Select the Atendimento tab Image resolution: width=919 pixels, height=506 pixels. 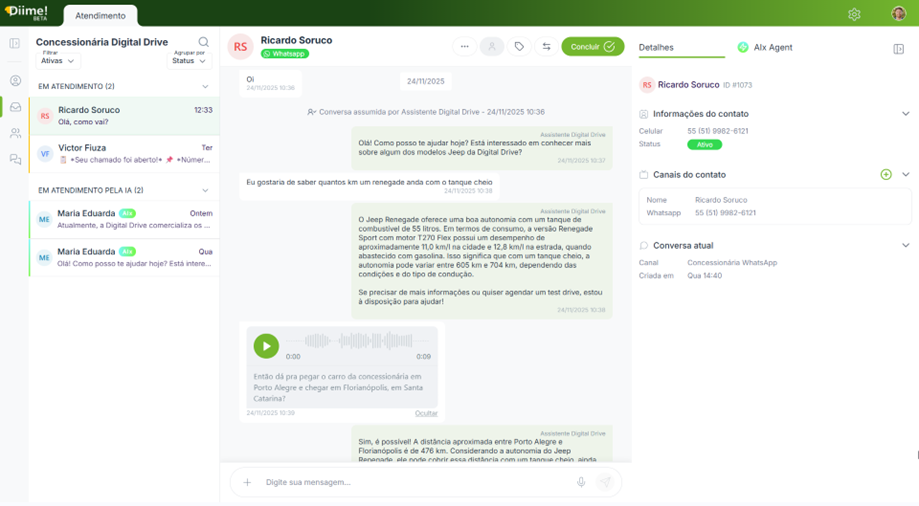[x=100, y=16]
